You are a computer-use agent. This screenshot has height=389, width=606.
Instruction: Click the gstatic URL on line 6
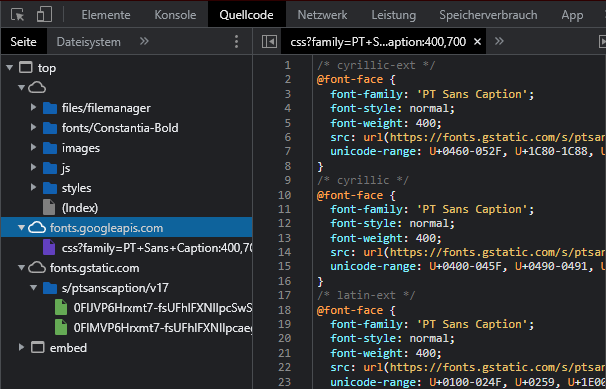498,138
